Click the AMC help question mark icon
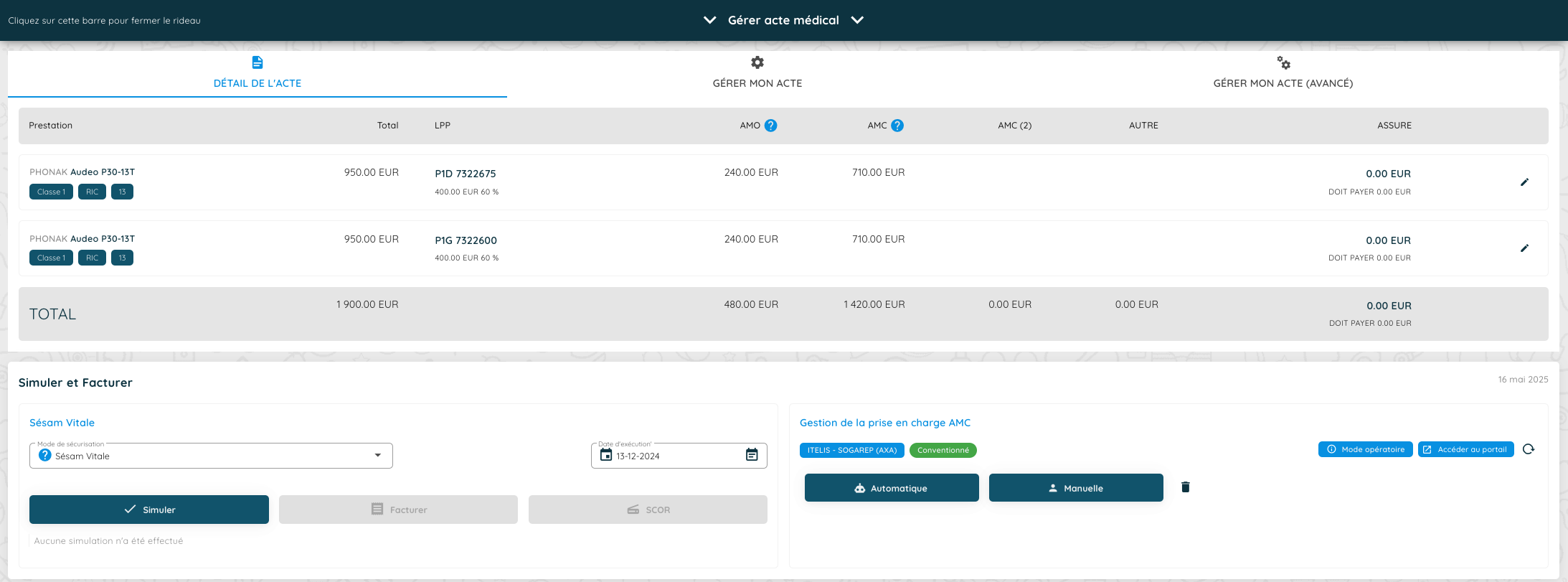Image resolution: width=1568 pixels, height=582 pixels. coord(897,126)
